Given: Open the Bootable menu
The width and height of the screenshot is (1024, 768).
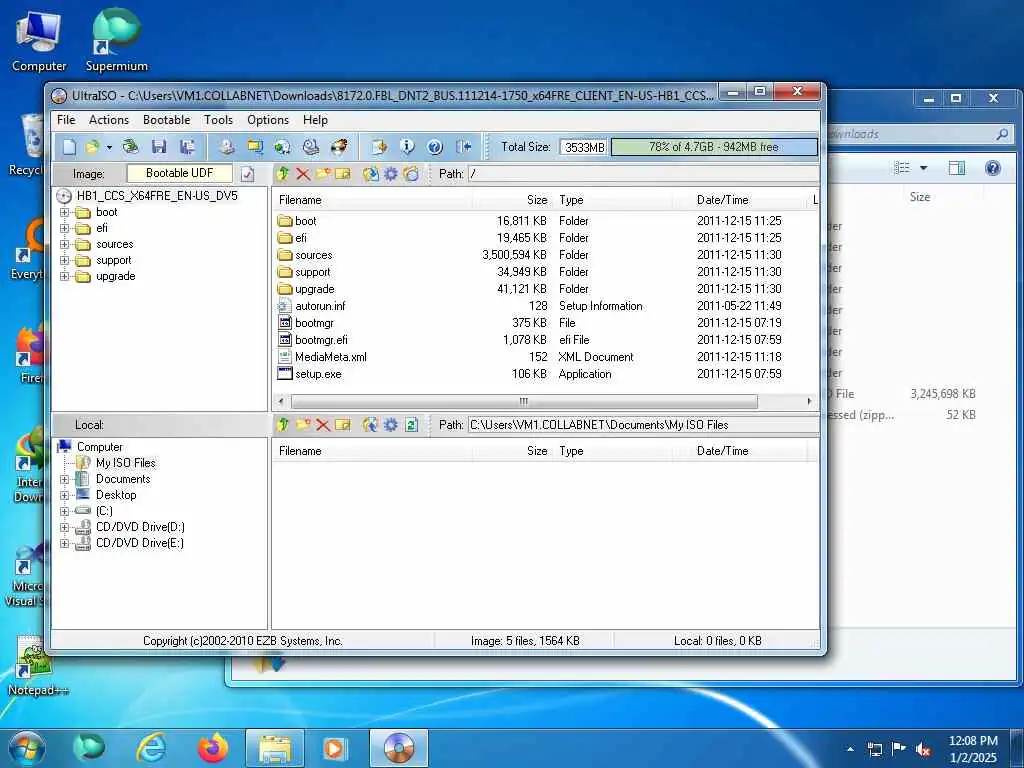Looking at the screenshot, I should click(167, 120).
